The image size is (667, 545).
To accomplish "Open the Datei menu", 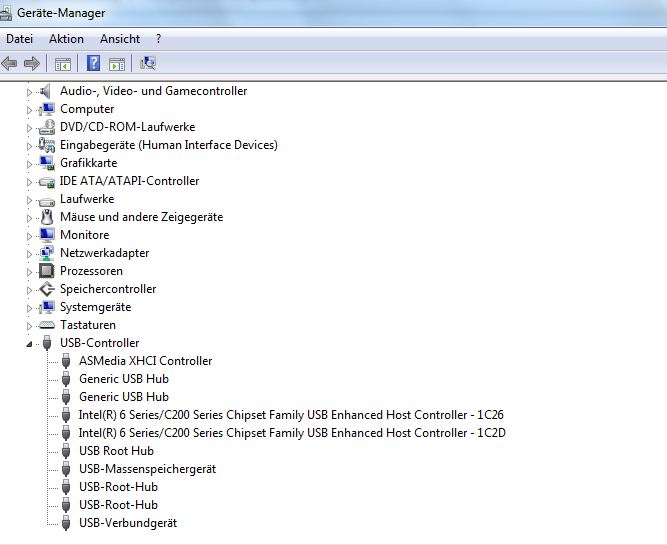I will pos(20,39).
